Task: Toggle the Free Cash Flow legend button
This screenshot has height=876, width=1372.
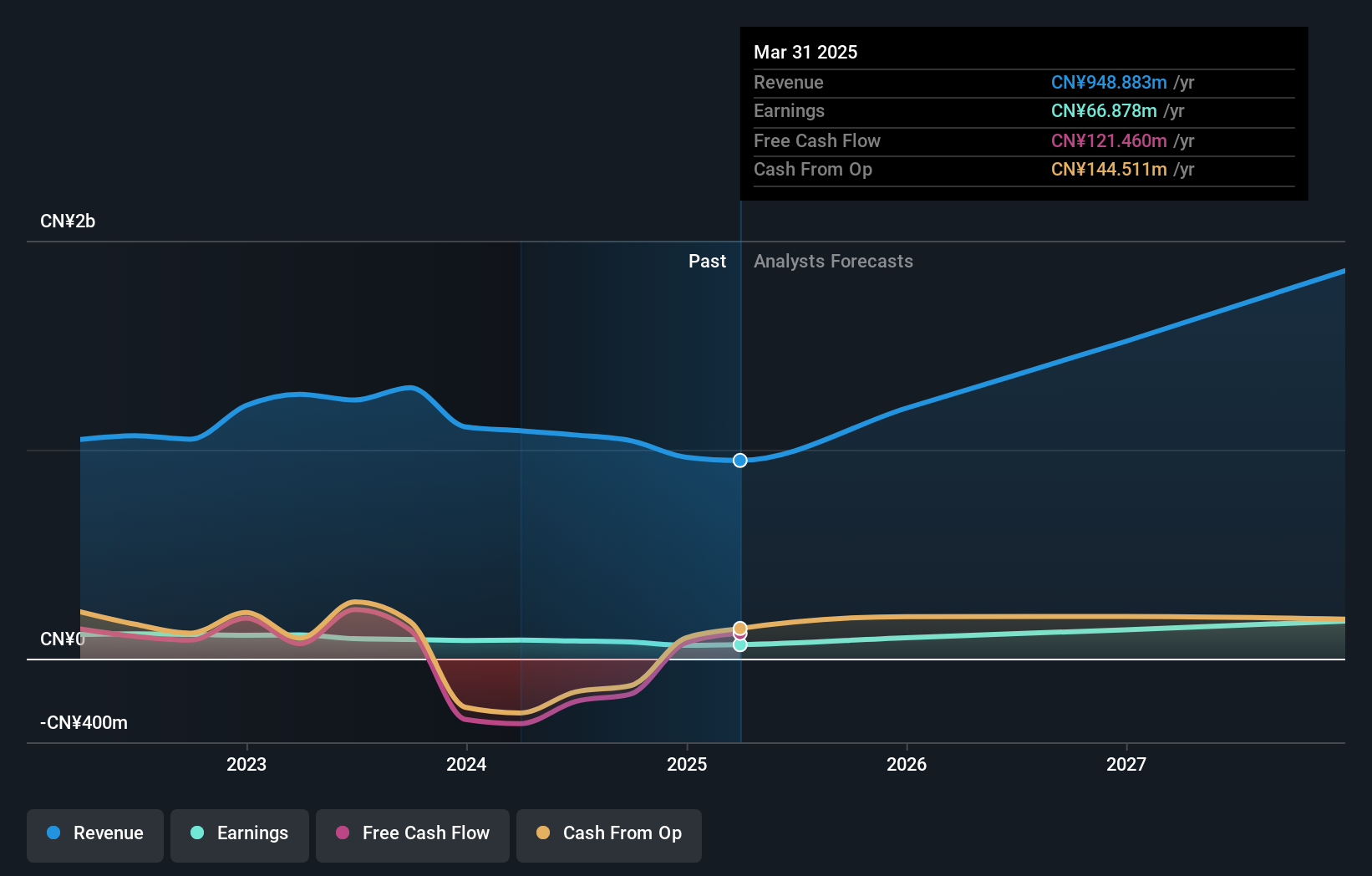Action: click(x=413, y=835)
